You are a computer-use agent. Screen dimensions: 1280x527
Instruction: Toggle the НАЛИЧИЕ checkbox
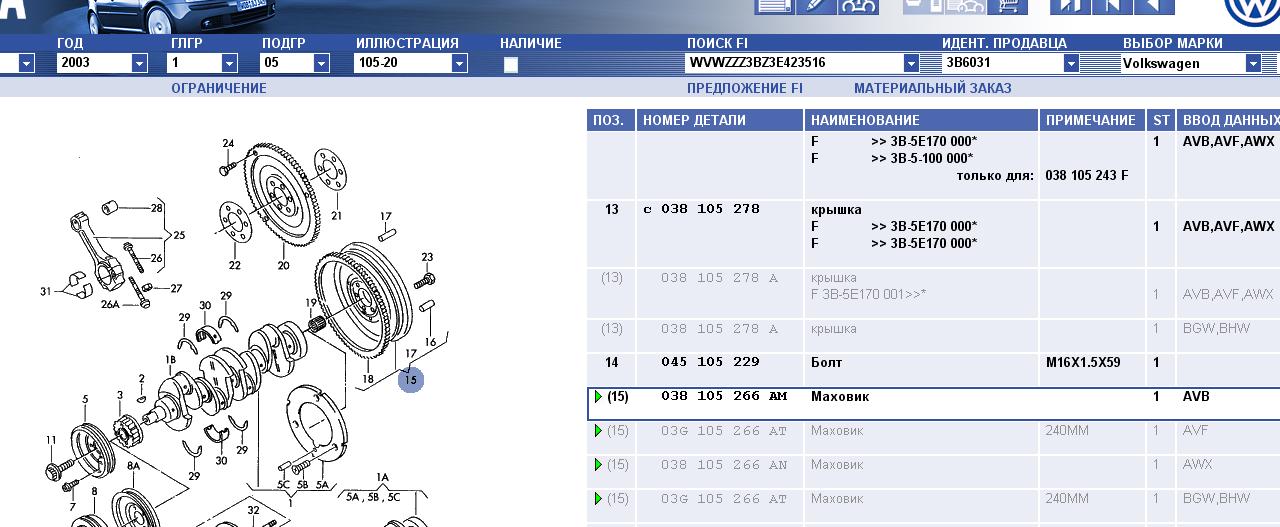511,64
